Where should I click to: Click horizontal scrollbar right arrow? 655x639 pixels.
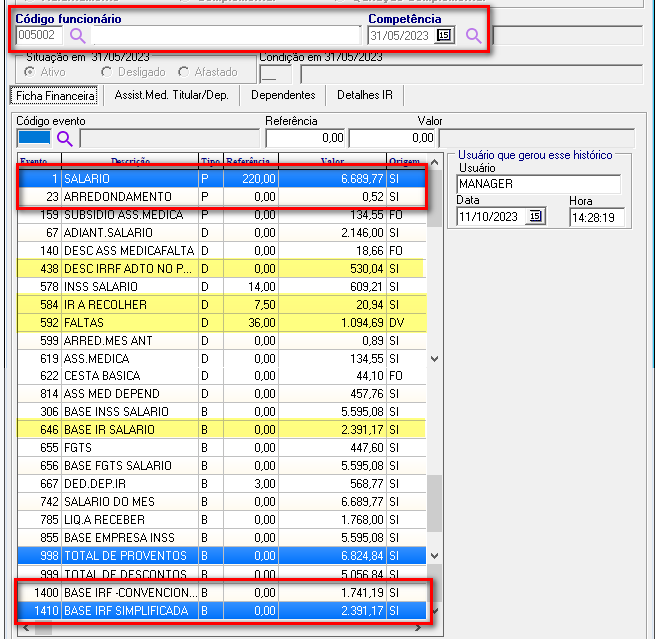tap(418, 628)
